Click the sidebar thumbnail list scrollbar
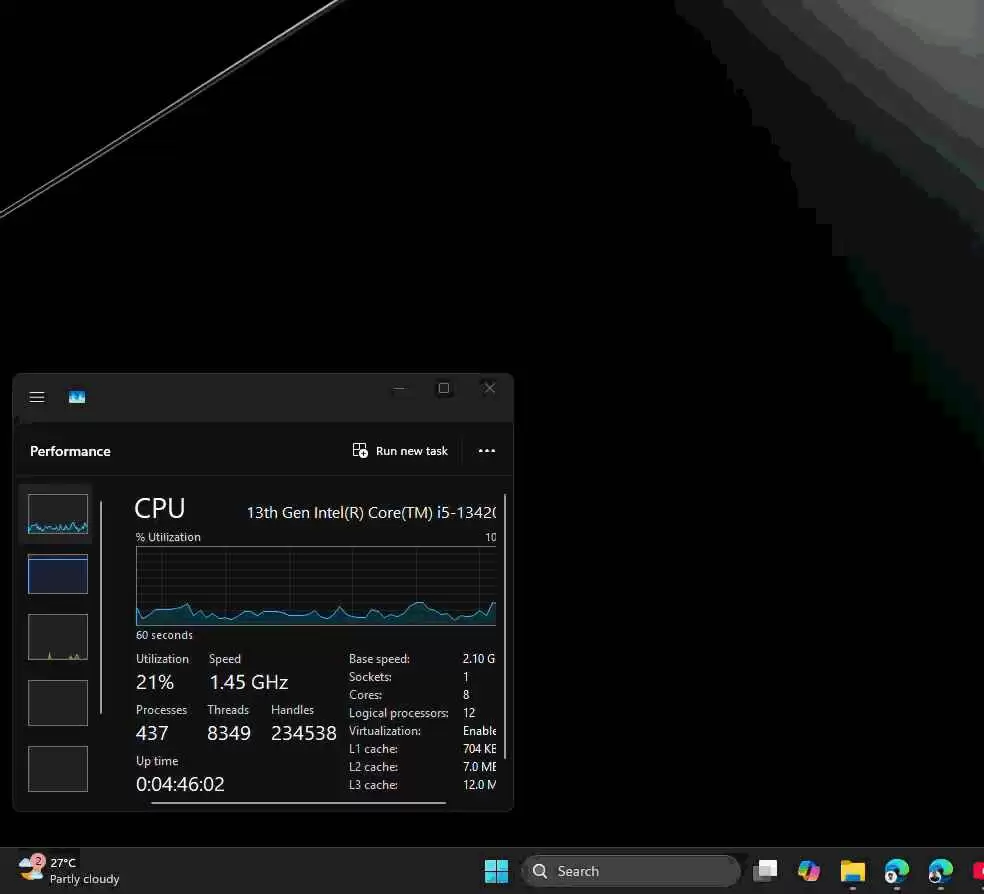 click(x=101, y=607)
